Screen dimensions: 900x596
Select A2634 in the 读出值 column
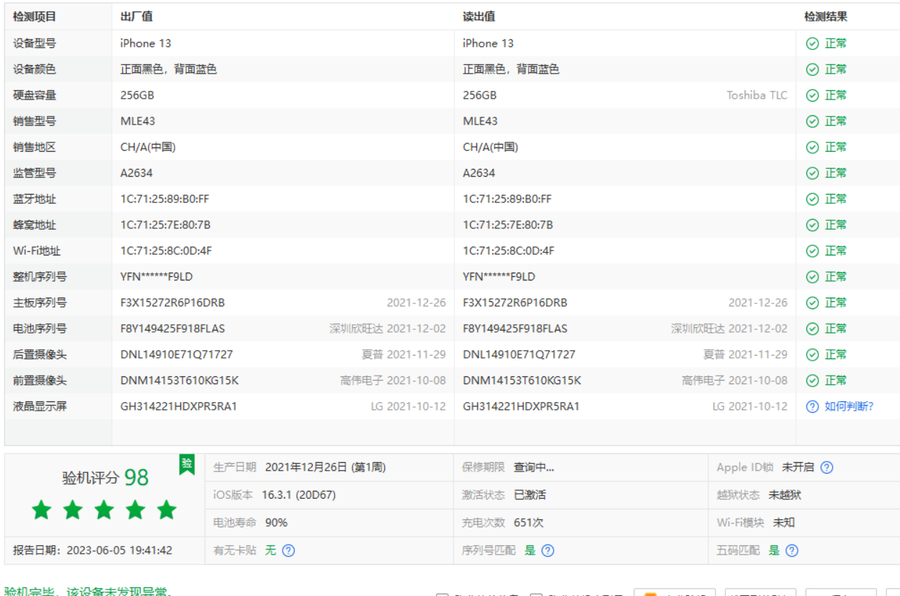coord(479,173)
